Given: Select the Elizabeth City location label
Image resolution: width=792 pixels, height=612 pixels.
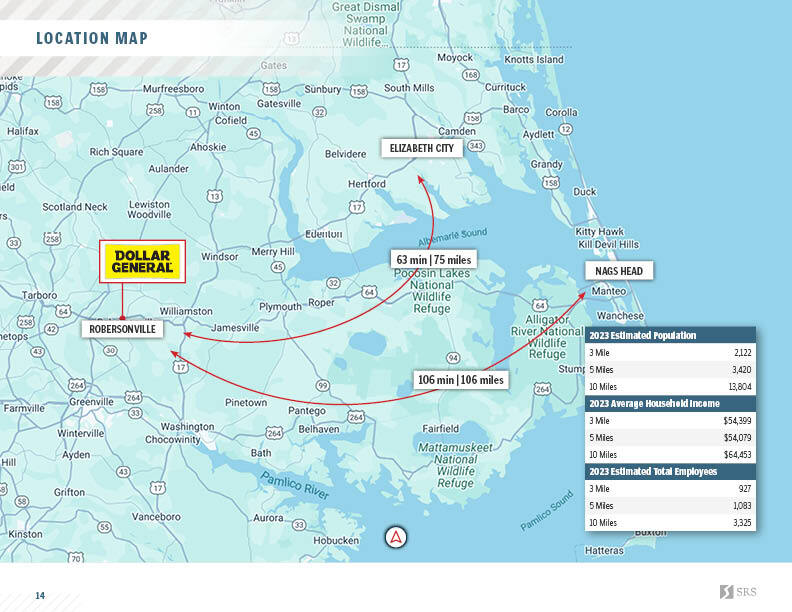Looking at the screenshot, I should coord(421,149).
